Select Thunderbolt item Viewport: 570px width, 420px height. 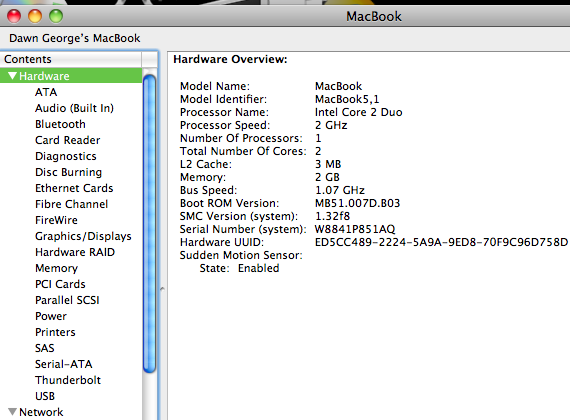[x=68, y=380]
